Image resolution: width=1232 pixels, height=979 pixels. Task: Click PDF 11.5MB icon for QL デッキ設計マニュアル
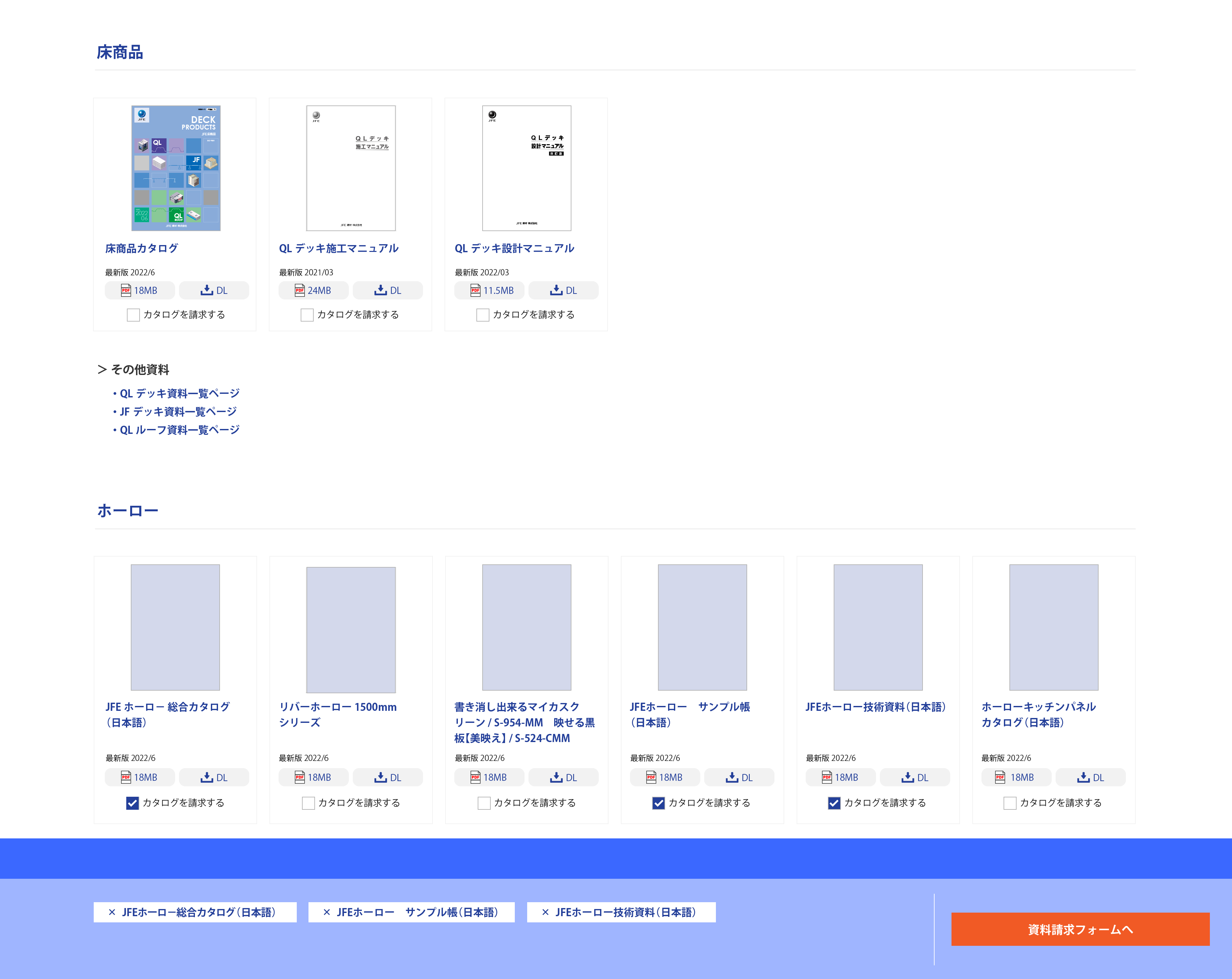click(x=475, y=290)
